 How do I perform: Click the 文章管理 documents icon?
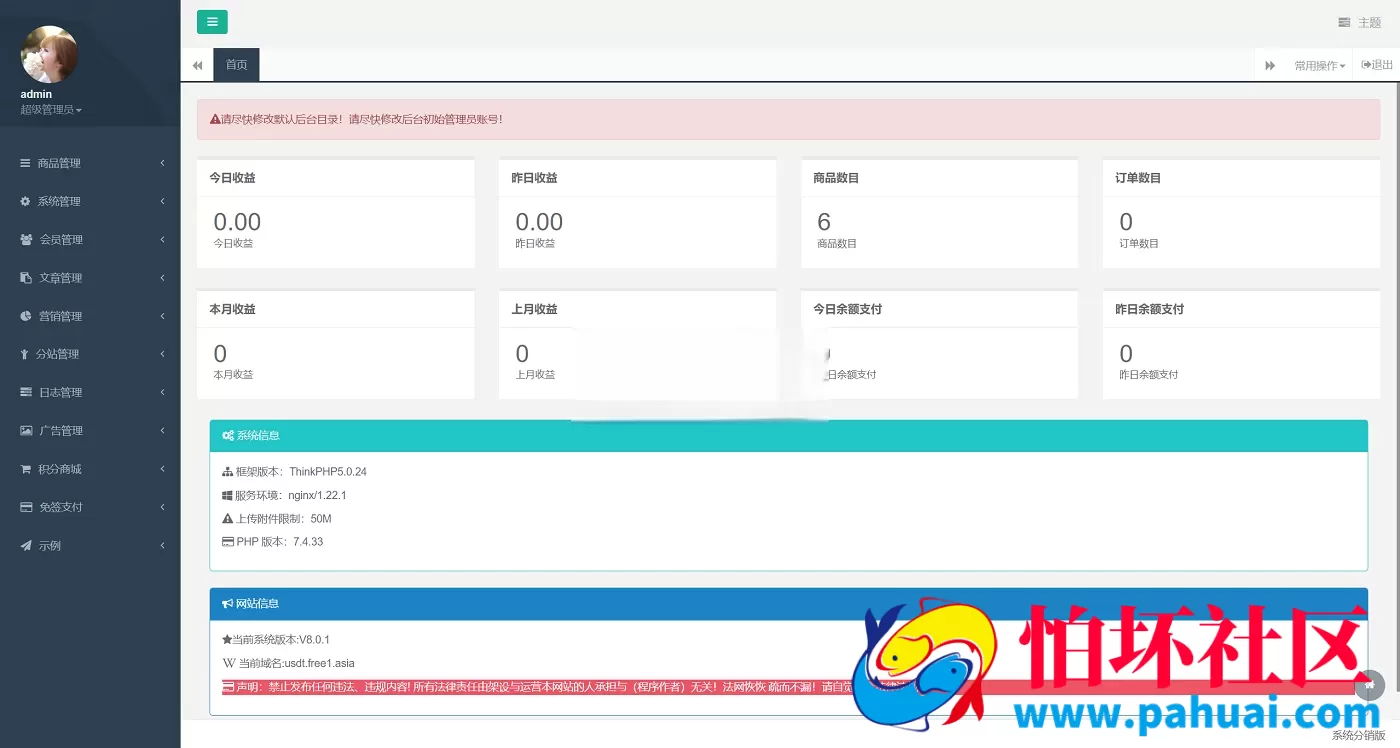(26, 278)
